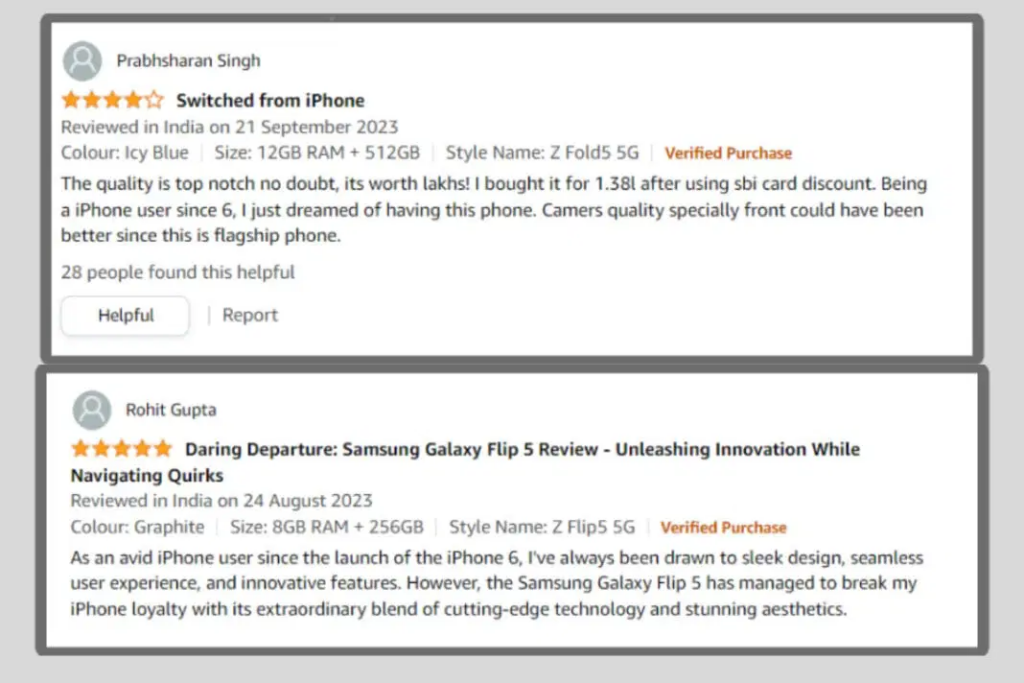
Task: Open the 'Switched from iPhone' review title
Action: (x=270, y=101)
